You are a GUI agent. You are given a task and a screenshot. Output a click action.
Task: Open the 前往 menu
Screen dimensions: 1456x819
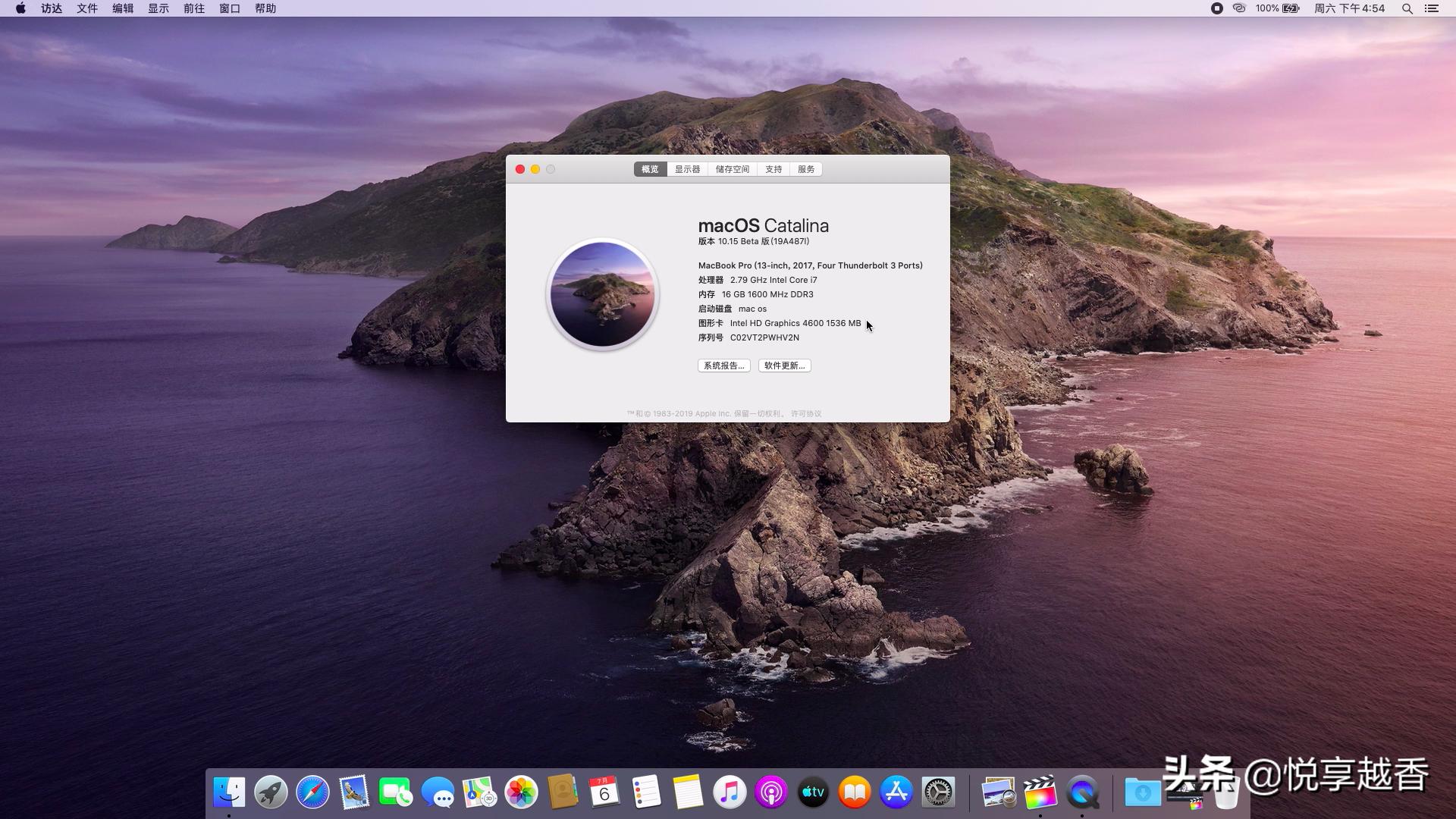point(193,8)
